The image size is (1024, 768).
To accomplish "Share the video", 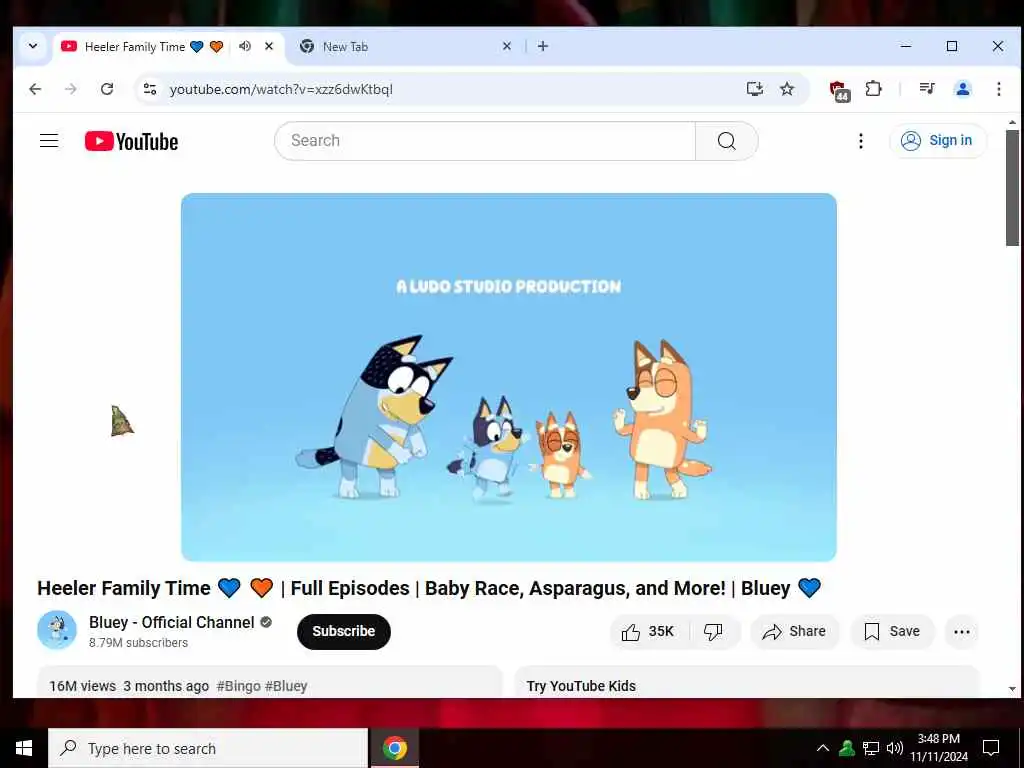I will (794, 632).
